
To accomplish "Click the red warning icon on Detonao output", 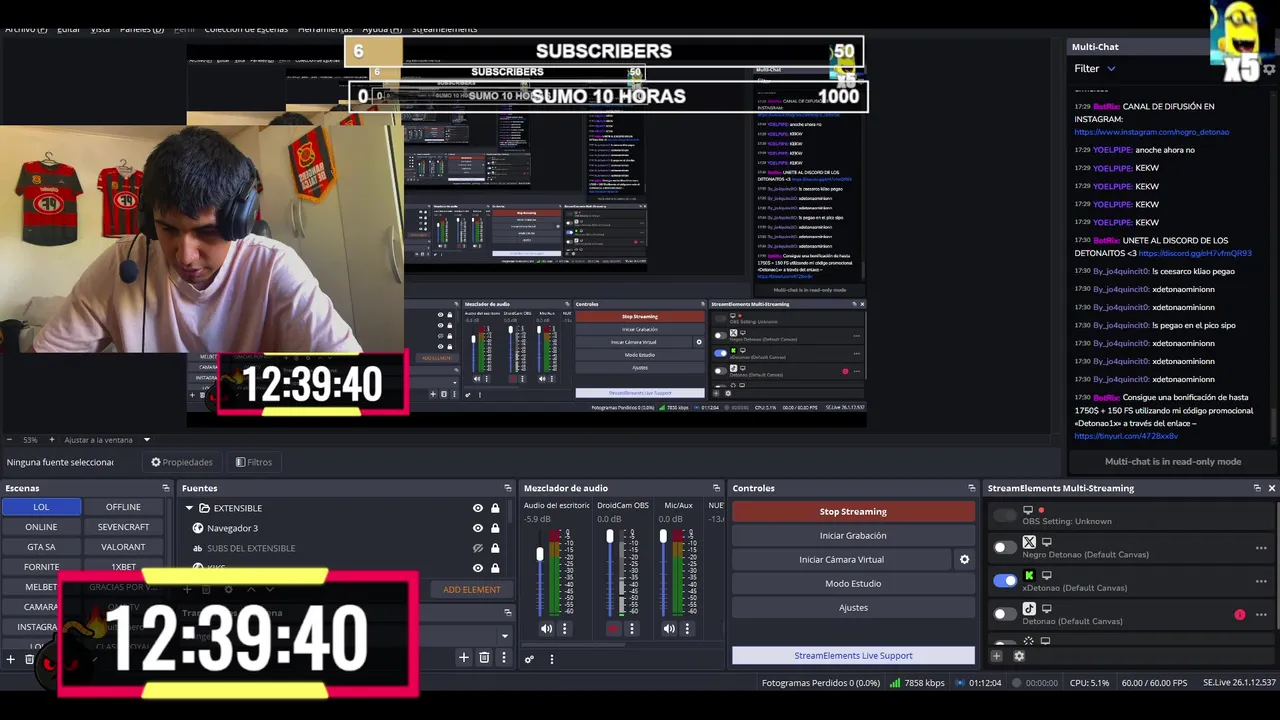I will click(x=1240, y=614).
